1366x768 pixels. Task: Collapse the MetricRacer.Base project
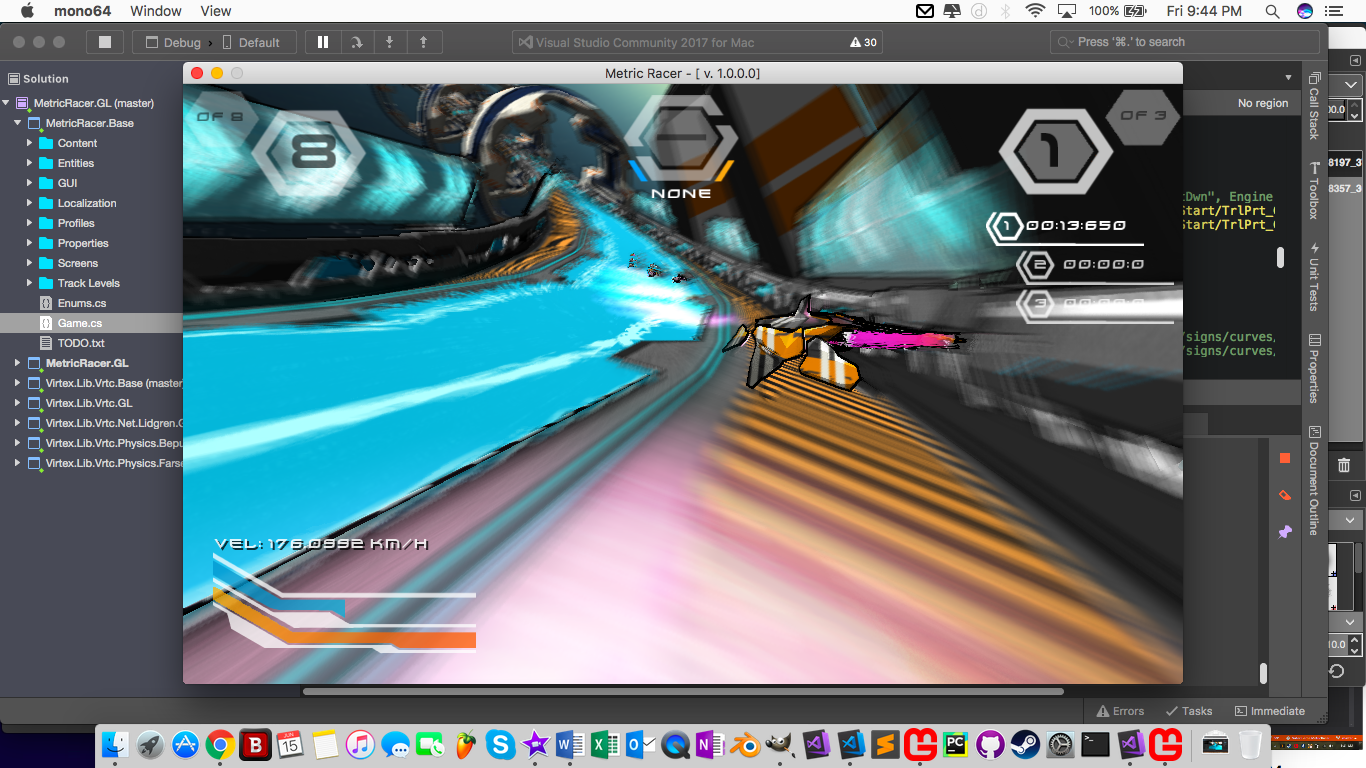18,123
